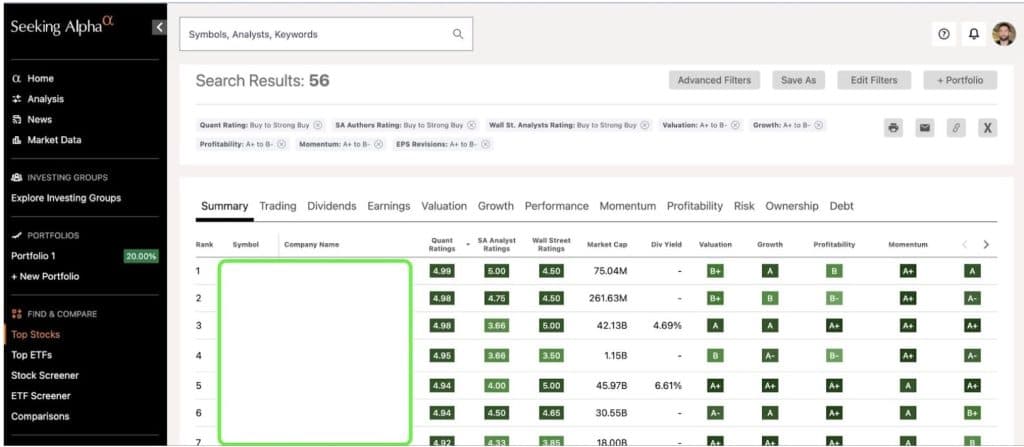The width and height of the screenshot is (1024, 447).
Task: Switch to the Trading tab
Action: pos(278,206)
